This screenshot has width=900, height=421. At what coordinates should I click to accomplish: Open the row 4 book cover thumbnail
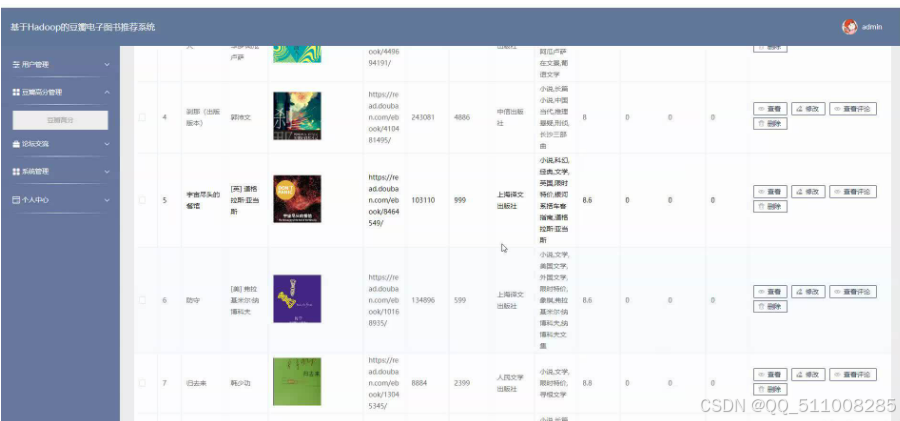297,116
